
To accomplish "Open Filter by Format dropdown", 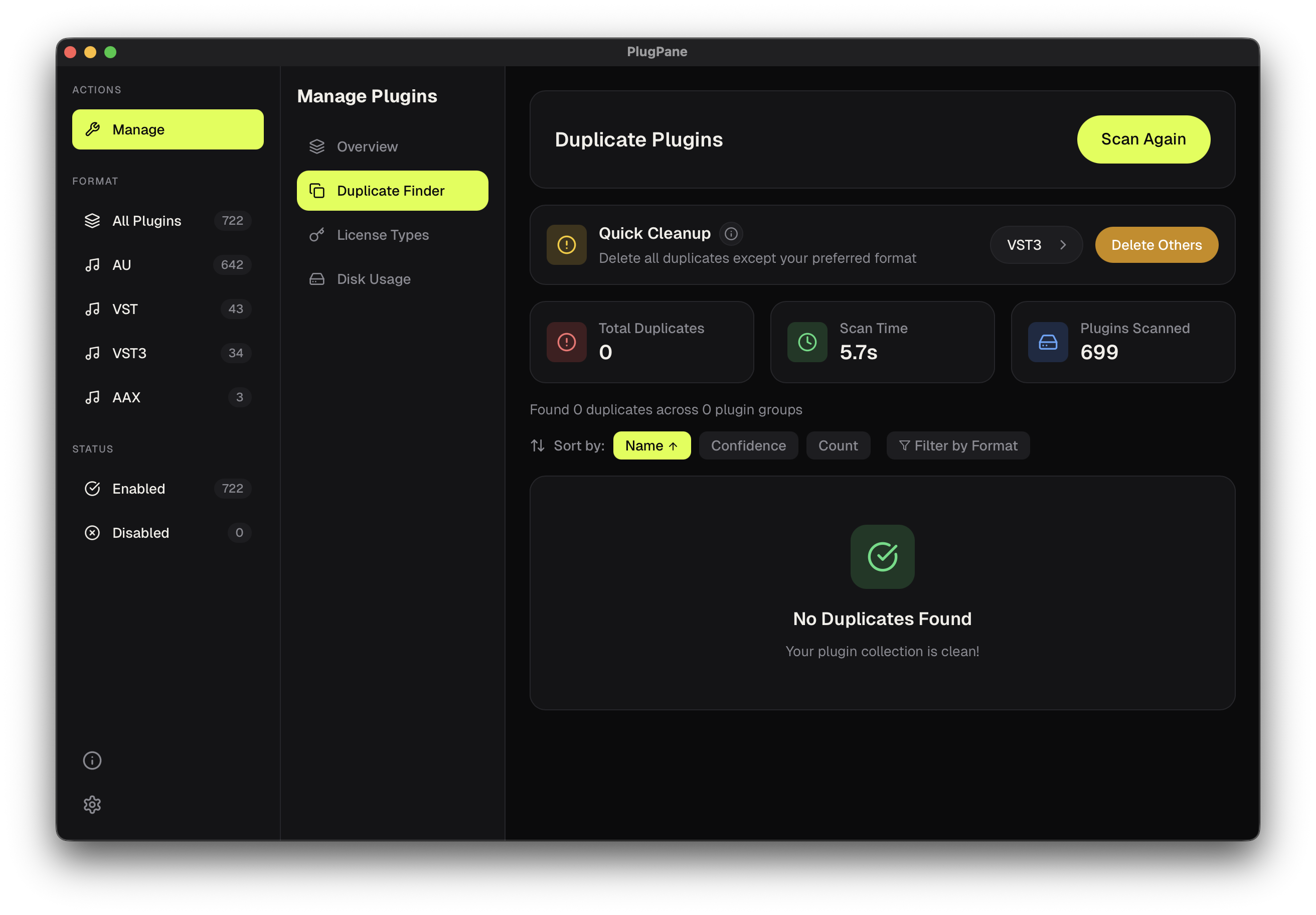I will pyautogui.click(x=958, y=445).
